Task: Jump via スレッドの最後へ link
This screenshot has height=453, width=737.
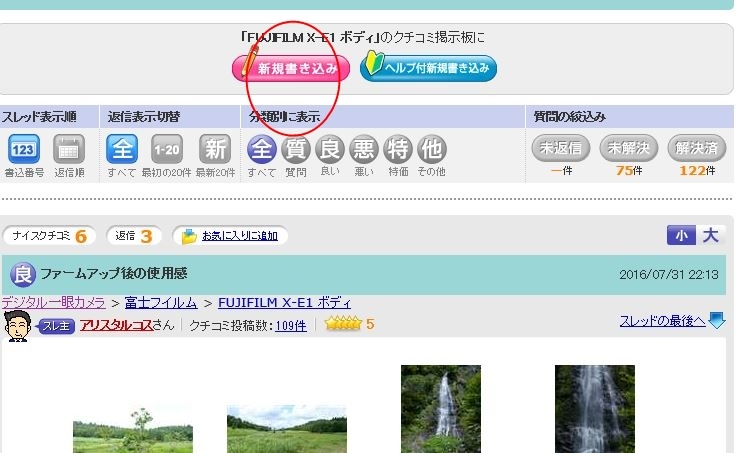Action: click(x=662, y=321)
